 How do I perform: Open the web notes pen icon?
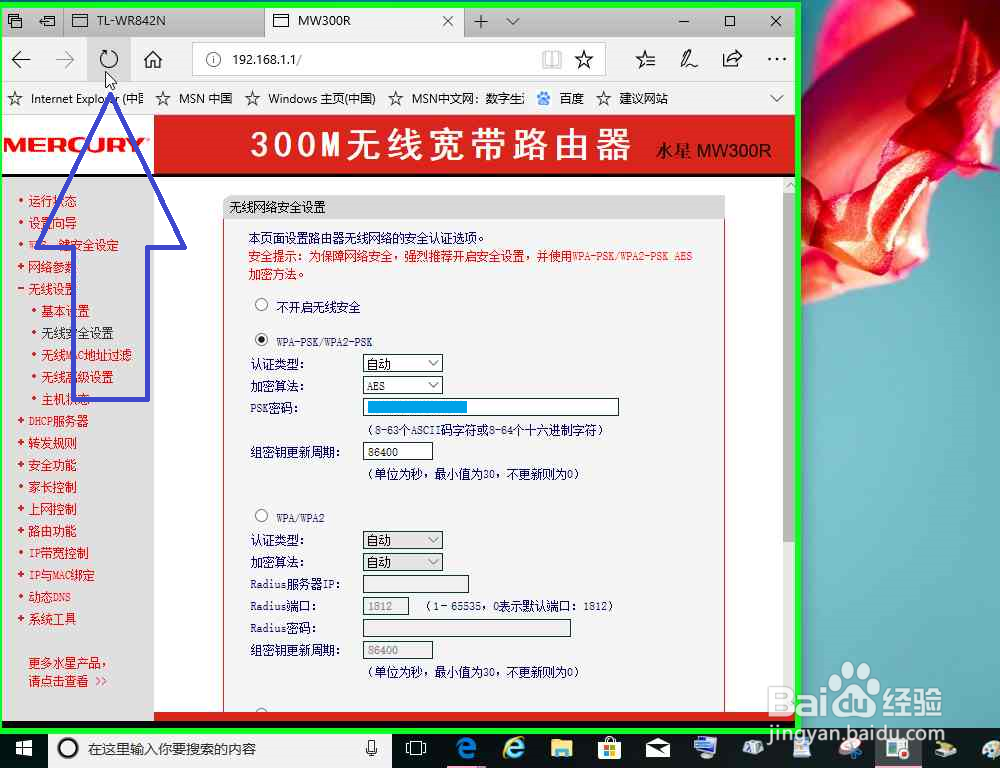[x=688, y=60]
